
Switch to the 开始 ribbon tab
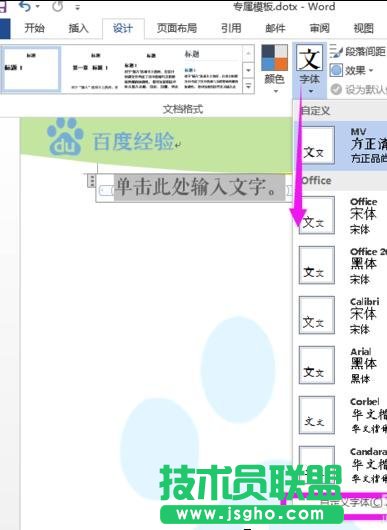click(x=34, y=28)
